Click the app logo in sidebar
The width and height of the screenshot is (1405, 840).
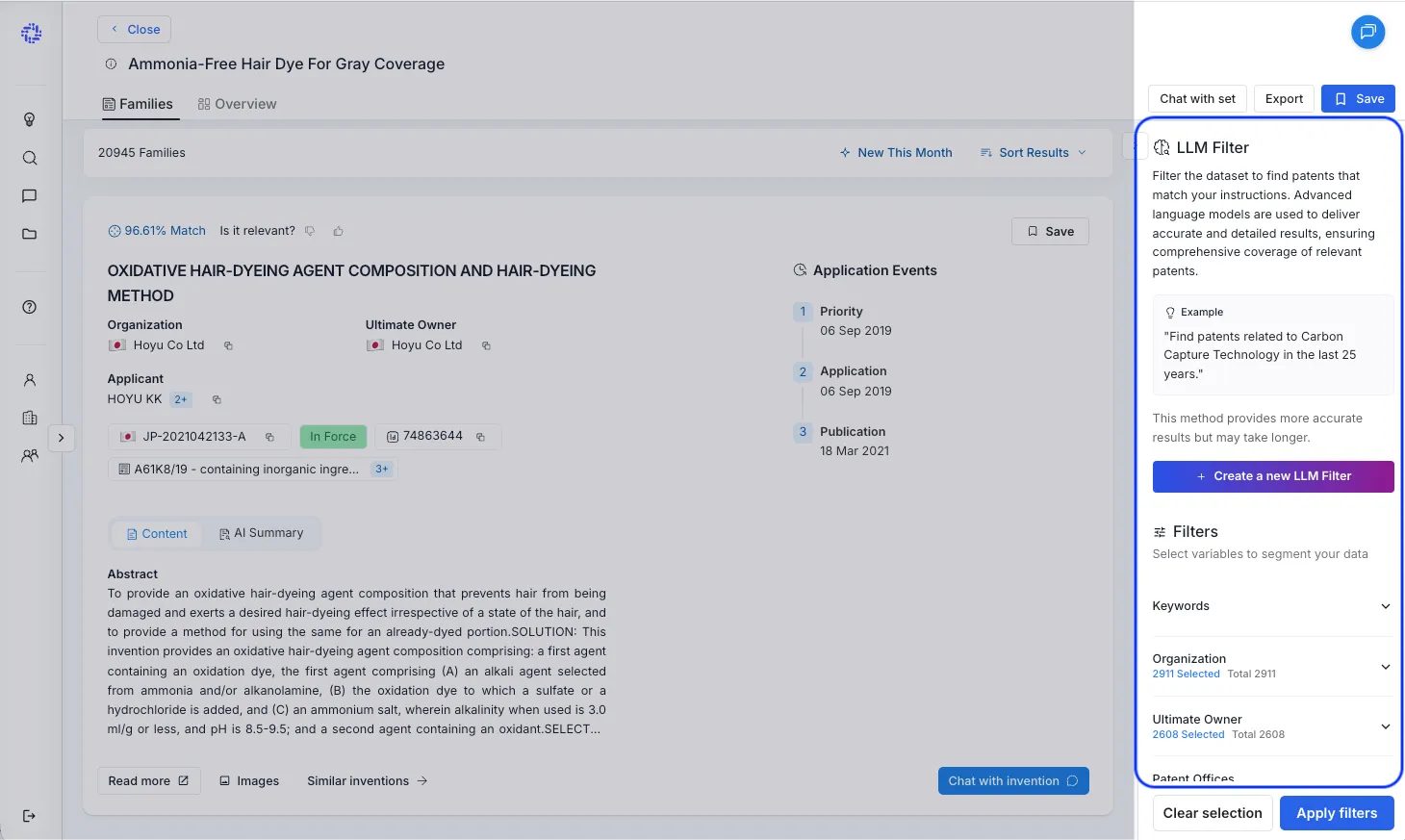[x=31, y=34]
